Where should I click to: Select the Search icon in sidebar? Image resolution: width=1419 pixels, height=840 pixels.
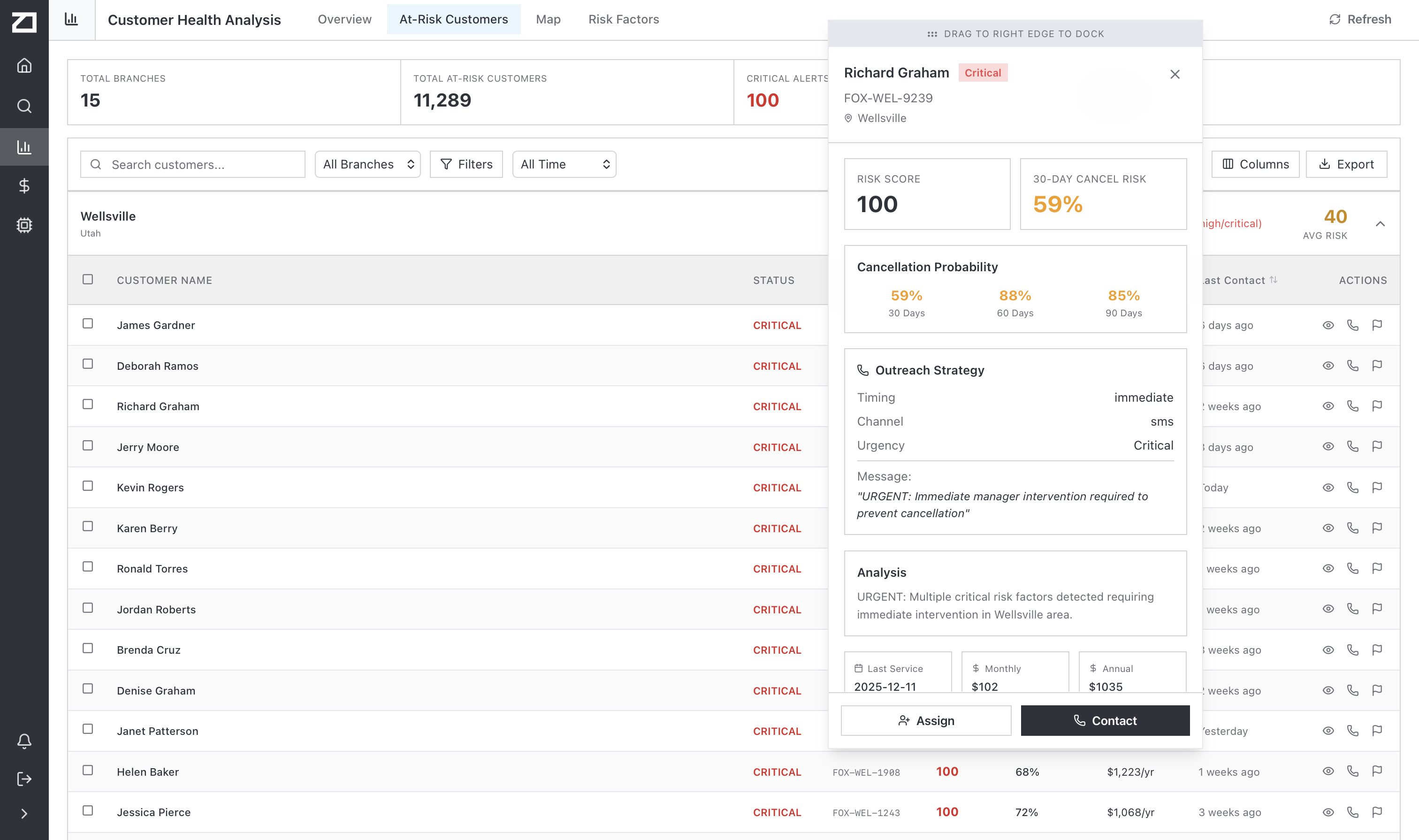(x=24, y=106)
